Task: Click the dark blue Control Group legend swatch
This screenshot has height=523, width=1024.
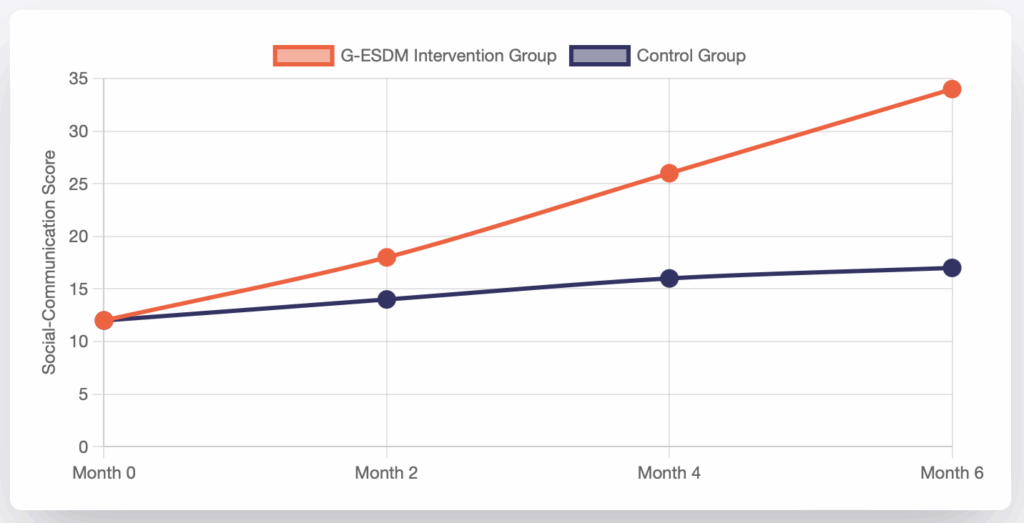Action: click(x=599, y=56)
